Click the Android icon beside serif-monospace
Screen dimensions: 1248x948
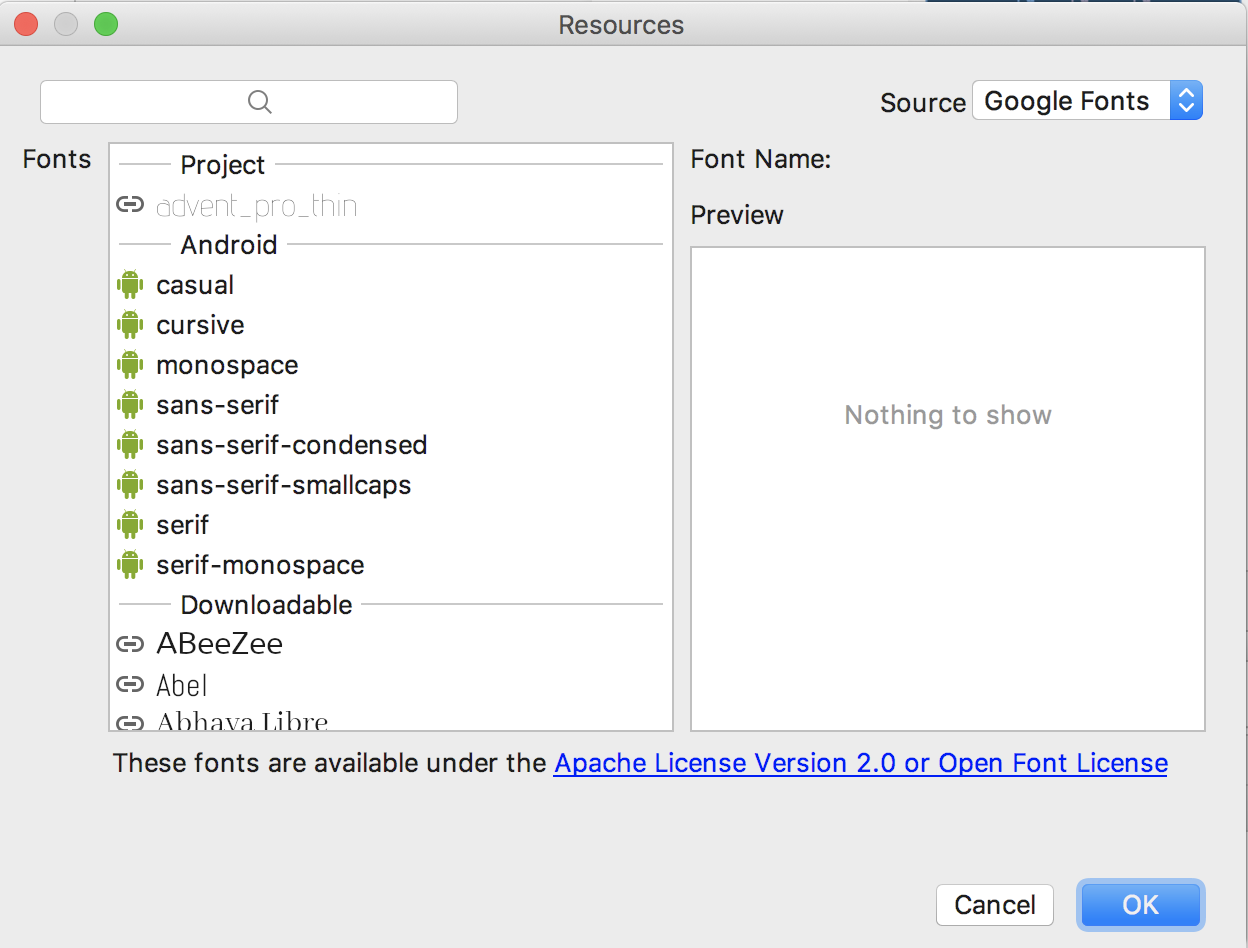pos(129,565)
